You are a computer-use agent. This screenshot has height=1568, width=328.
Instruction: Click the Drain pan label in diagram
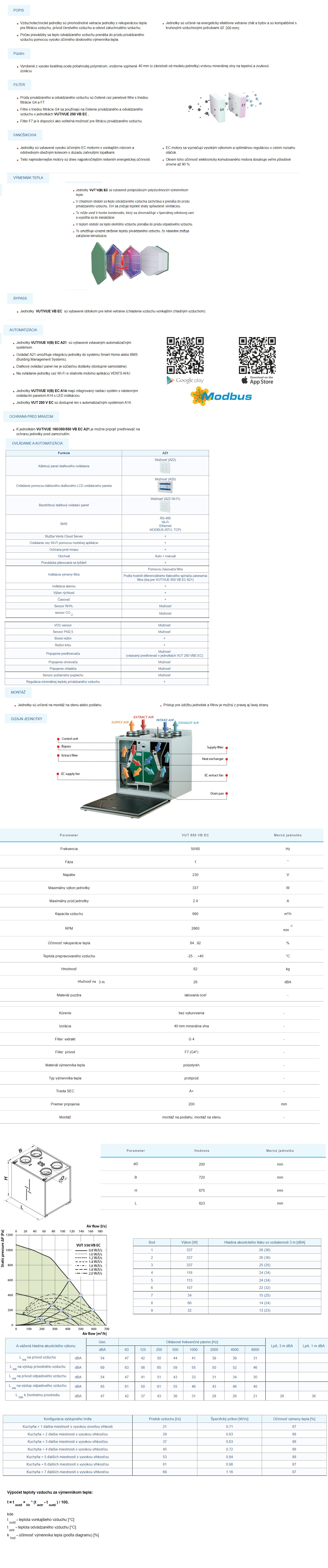tap(217, 794)
